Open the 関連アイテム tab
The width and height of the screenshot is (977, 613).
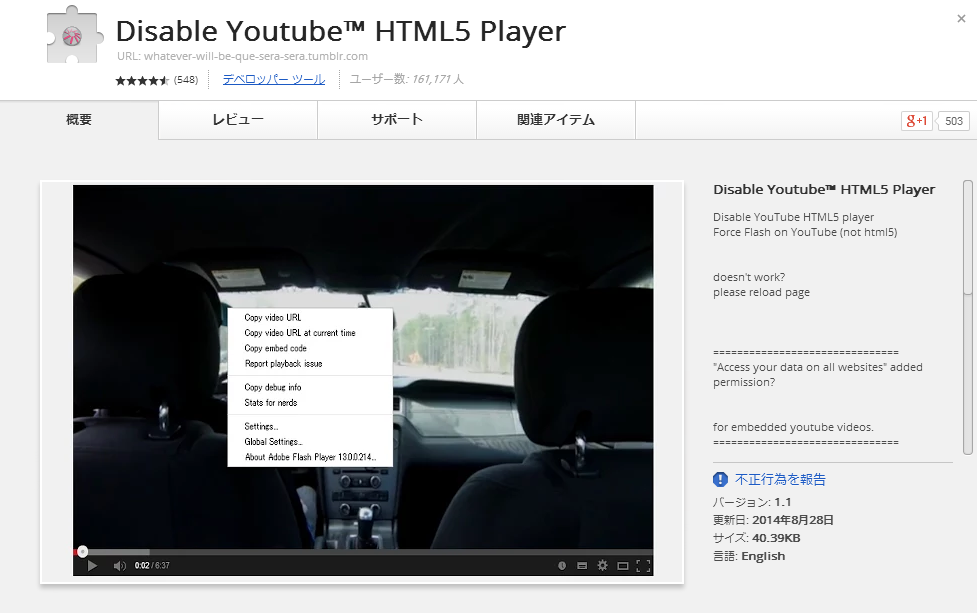(556, 120)
